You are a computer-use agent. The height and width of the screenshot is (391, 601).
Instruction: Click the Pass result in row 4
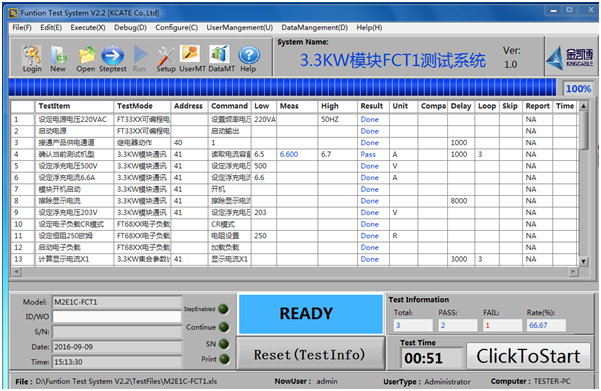[x=368, y=154]
